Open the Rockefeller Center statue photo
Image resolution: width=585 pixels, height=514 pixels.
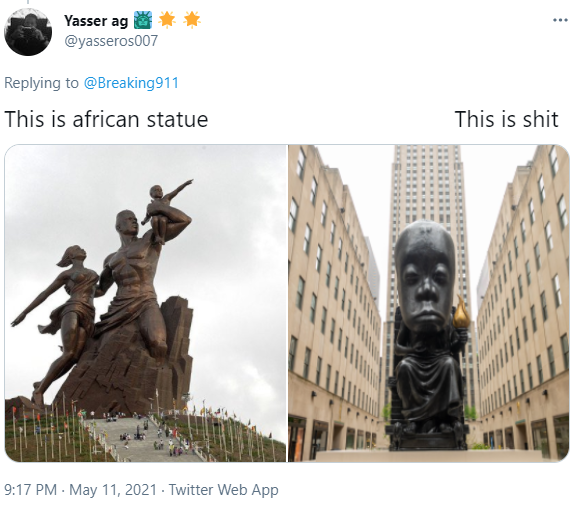429,303
